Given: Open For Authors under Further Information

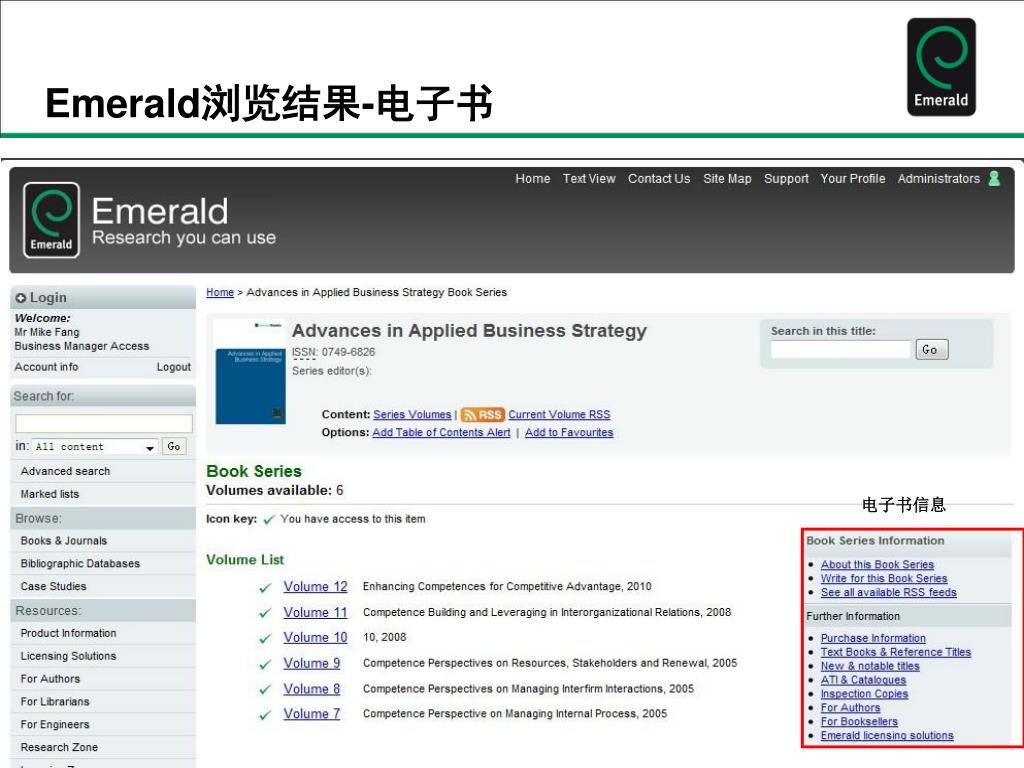Looking at the screenshot, I should point(850,707).
